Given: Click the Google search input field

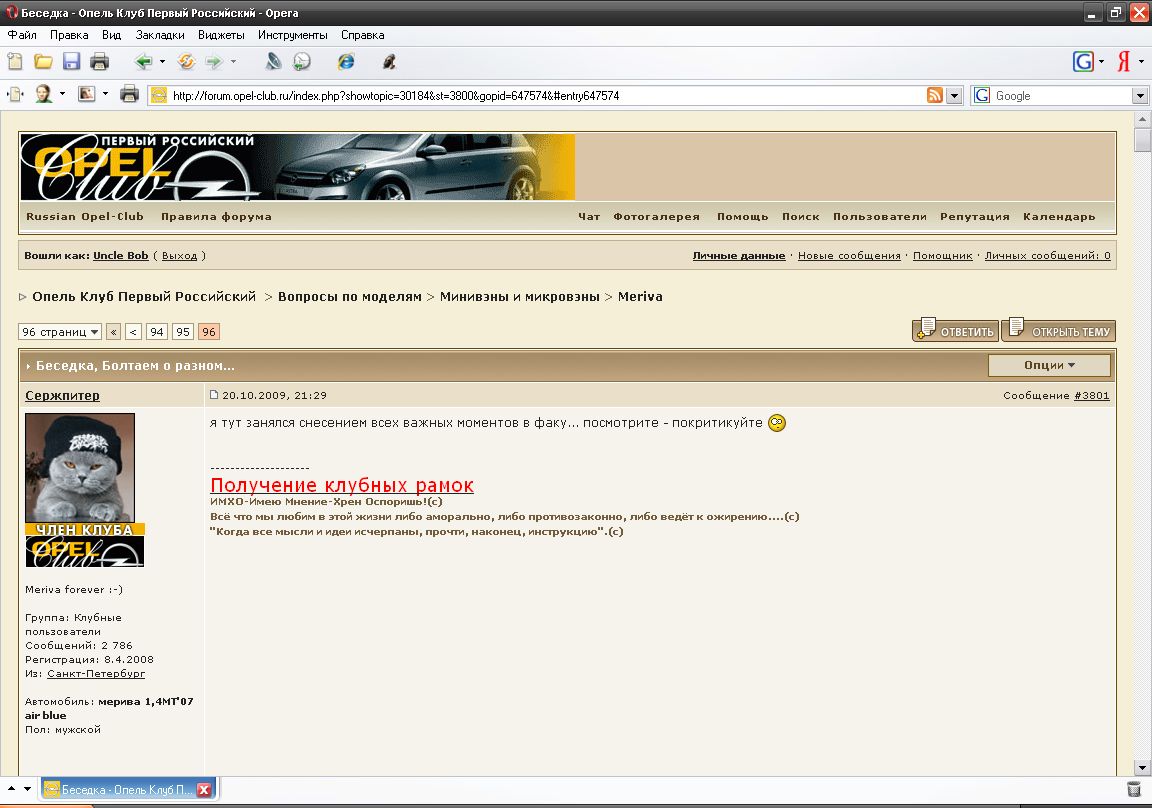Looking at the screenshot, I should 1062,95.
